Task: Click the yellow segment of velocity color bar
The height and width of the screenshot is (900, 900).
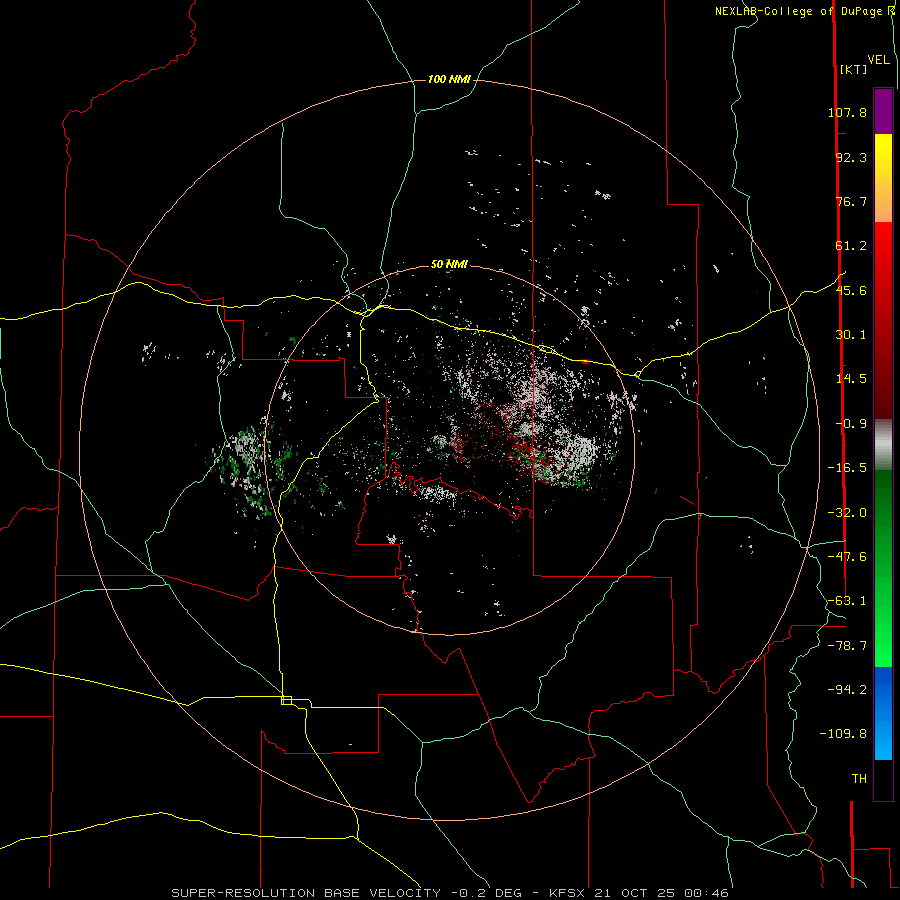Action: (x=883, y=178)
